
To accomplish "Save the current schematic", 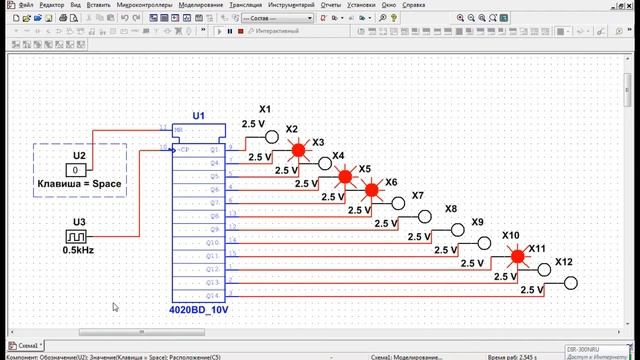I will [49, 18].
